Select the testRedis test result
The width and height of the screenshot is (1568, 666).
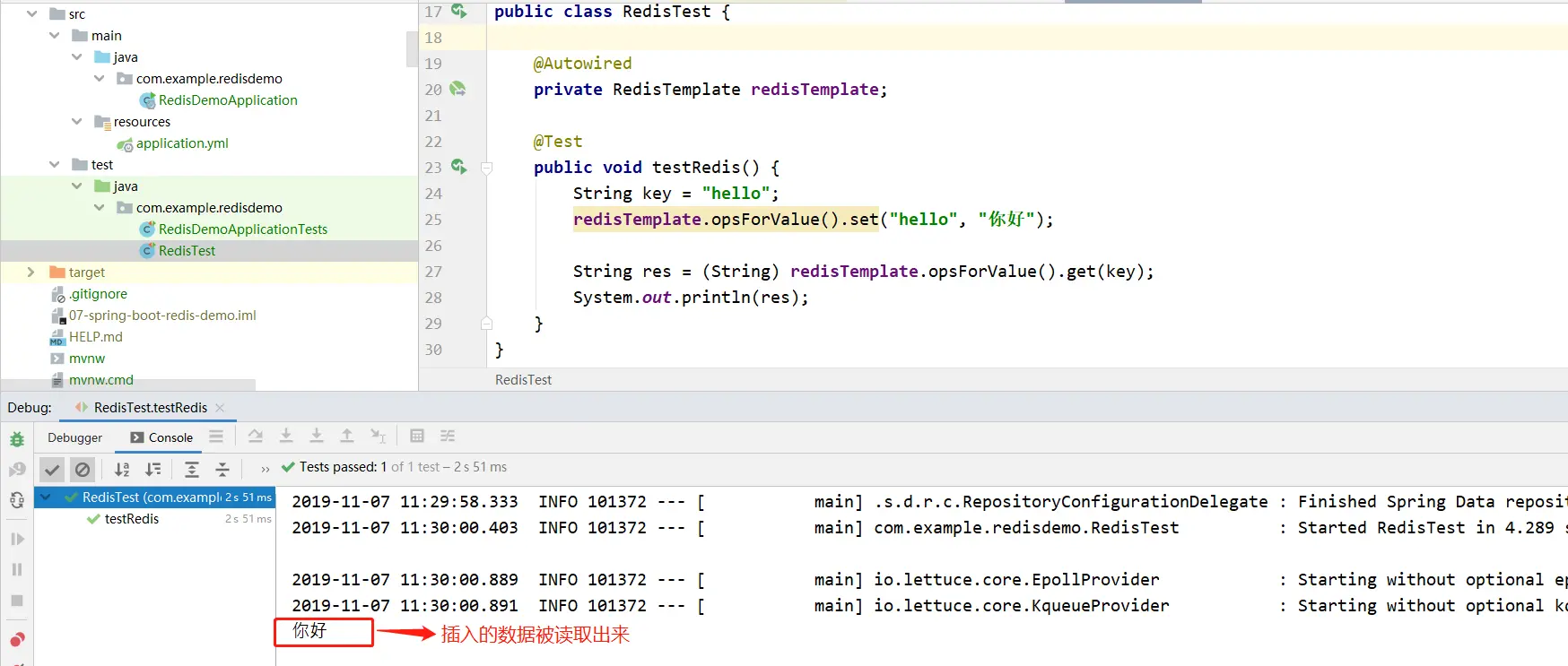click(132, 519)
